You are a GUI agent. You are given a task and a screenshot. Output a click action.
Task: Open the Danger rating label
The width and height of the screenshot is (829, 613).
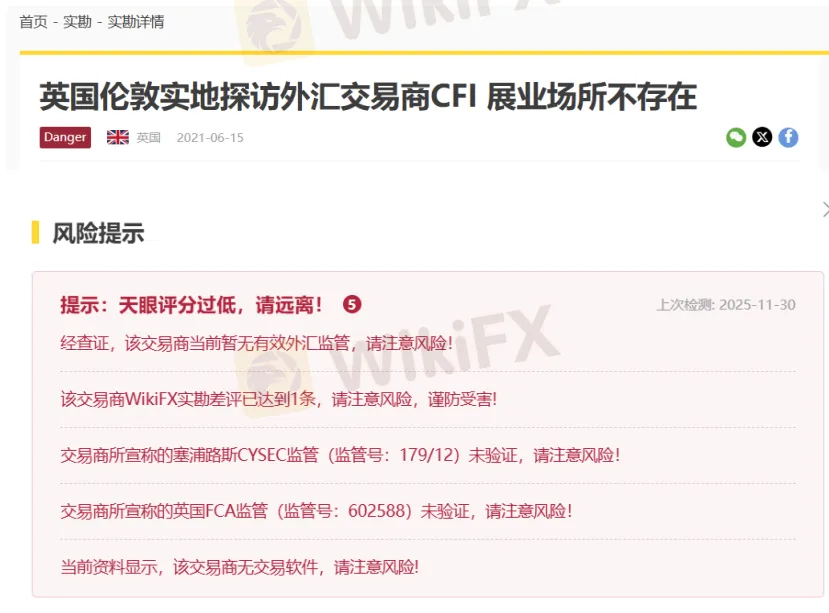pyautogui.click(x=64, y=137)
